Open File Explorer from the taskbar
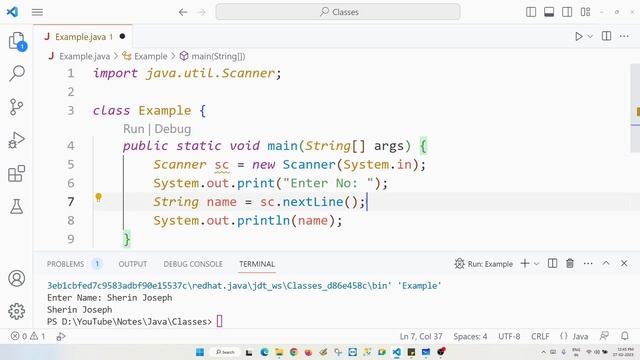 coord(279,352)
